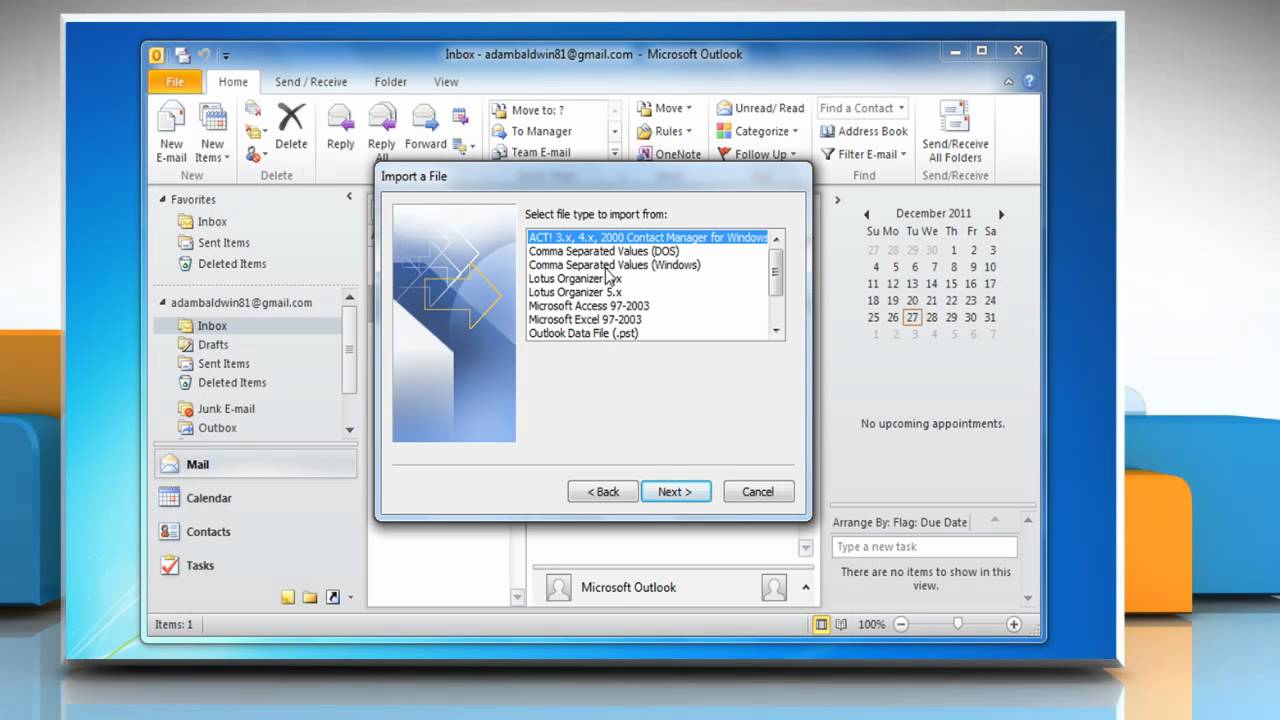Click the < Back button

tap(603, 491)
